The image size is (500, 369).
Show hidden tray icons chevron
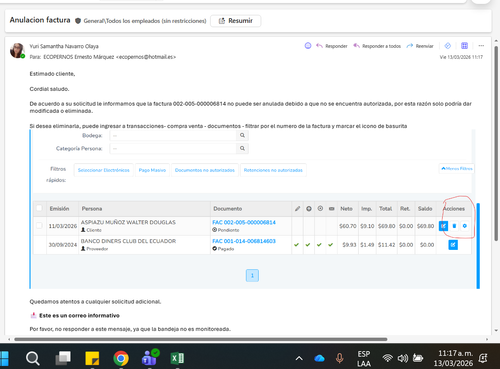299,359
